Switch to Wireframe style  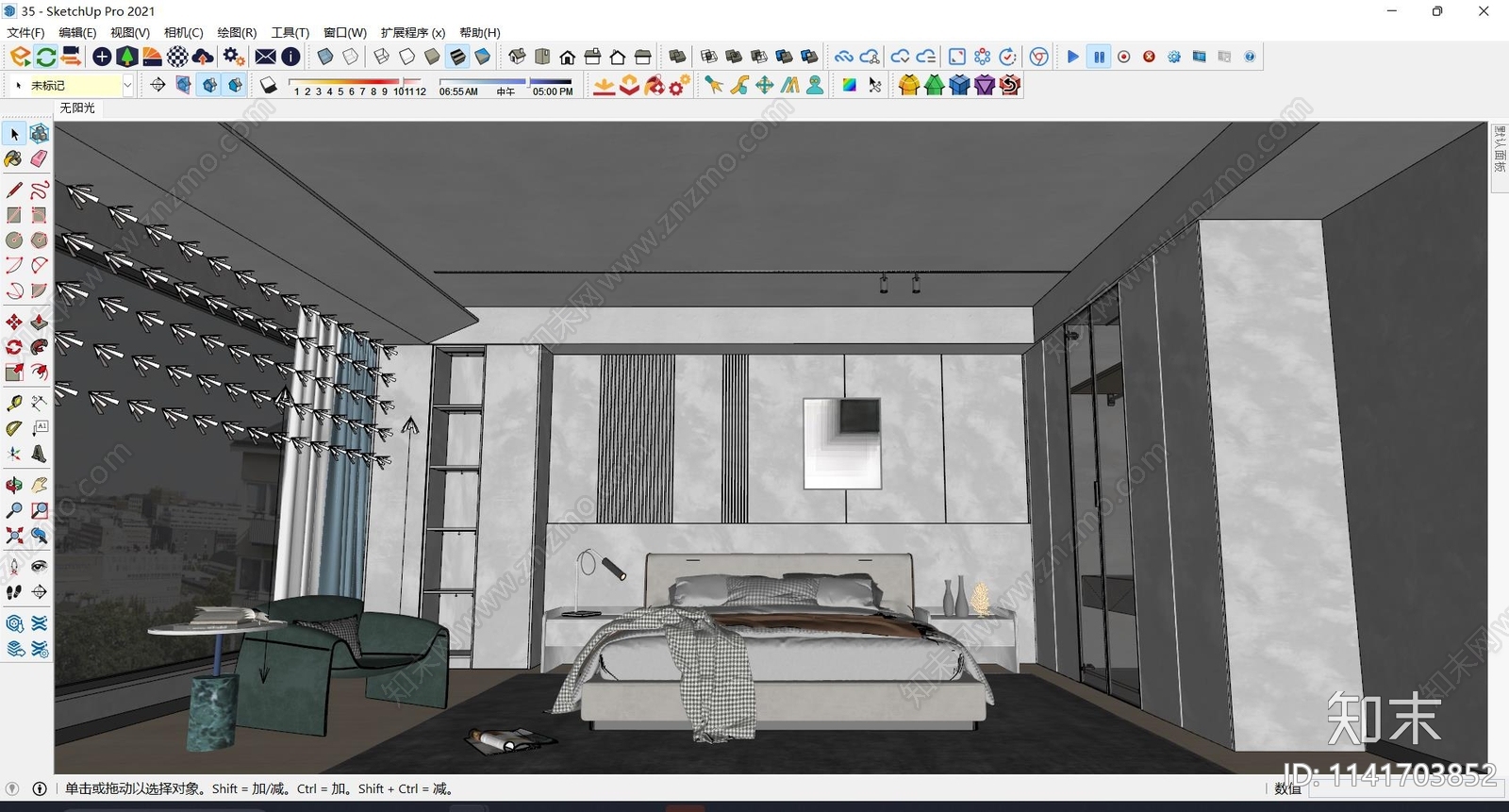point(382,57)
